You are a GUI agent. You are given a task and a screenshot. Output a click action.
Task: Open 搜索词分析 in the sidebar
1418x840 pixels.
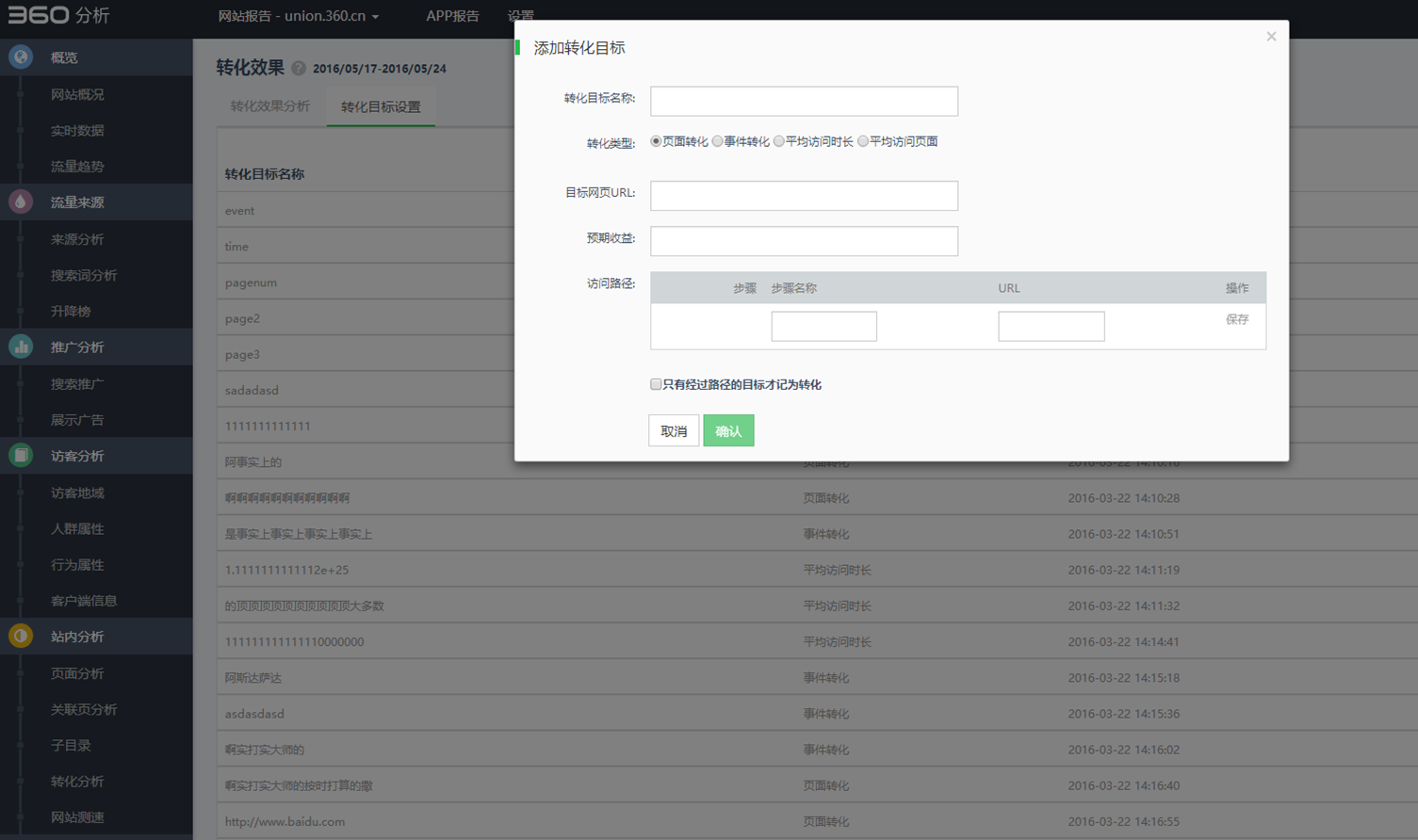pyautogui.click(x=84, y=276)
